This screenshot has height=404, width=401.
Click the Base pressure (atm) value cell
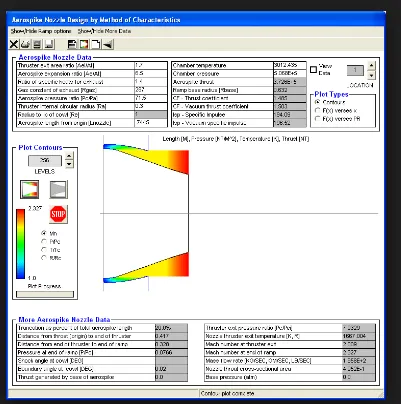pos(359,377)
